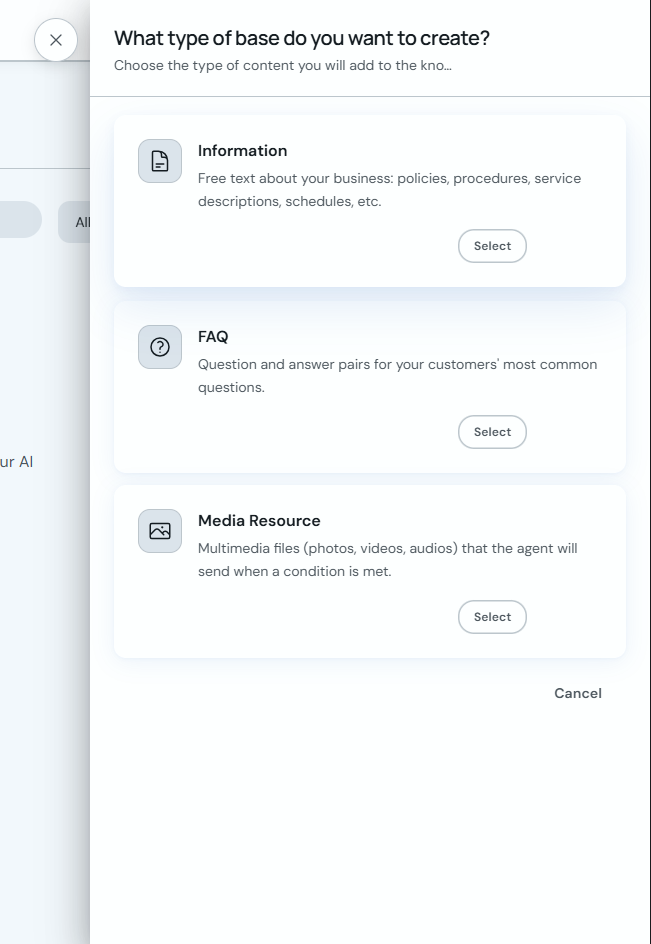Click the Media Resource card title
Viewport: 651px width, 944px height.
coord(259,520)
